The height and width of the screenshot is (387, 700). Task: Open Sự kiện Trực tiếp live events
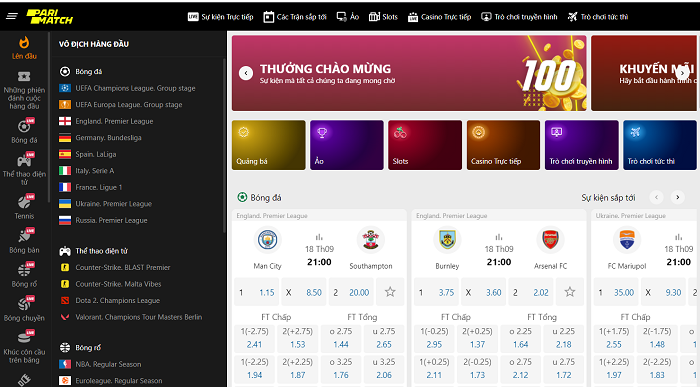coord(221,17)
